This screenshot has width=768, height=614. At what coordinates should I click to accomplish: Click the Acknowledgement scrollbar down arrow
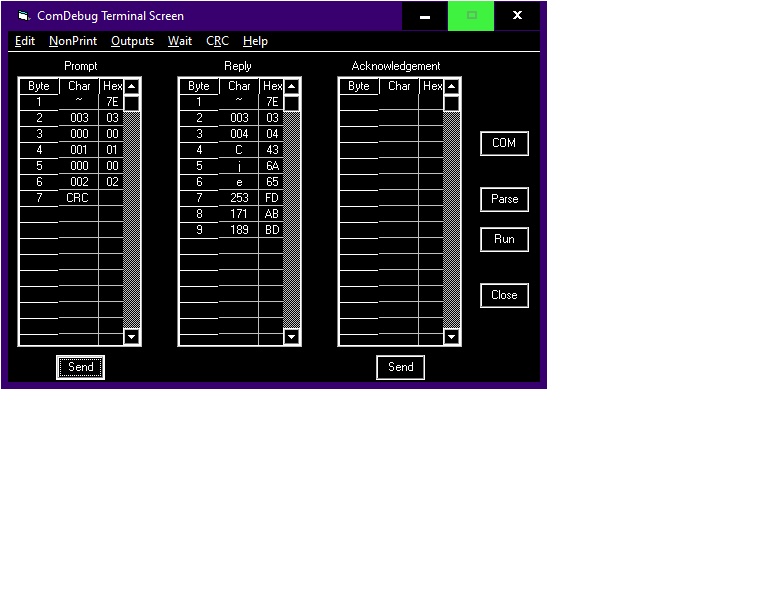point(452,336)
